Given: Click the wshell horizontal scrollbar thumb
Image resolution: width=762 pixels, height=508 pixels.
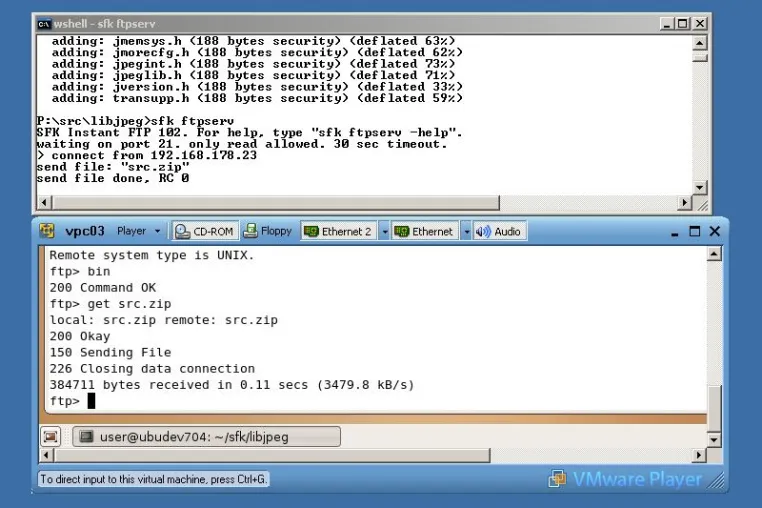Looking at the screenshot, I should (276, 202).
